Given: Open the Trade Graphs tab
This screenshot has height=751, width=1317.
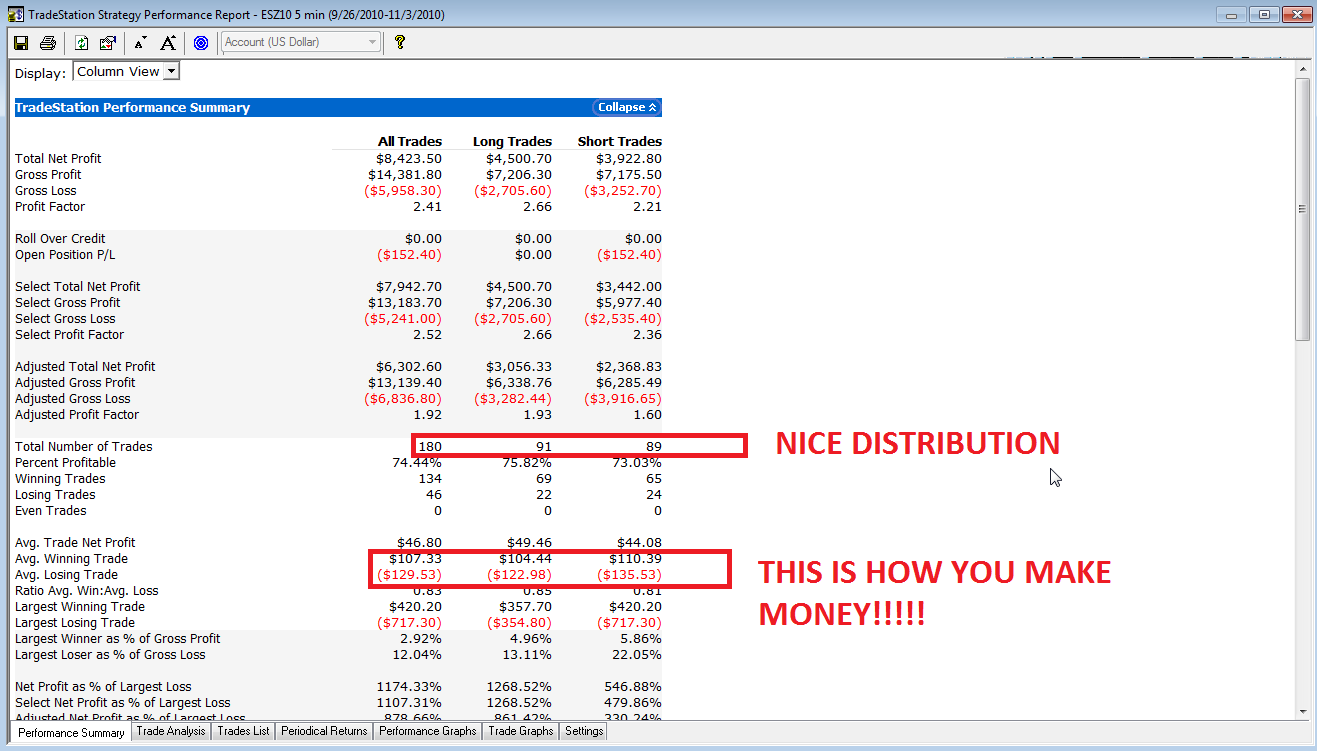Looking at the screenshot, I should pyautogui.click(x=521, y=731).
